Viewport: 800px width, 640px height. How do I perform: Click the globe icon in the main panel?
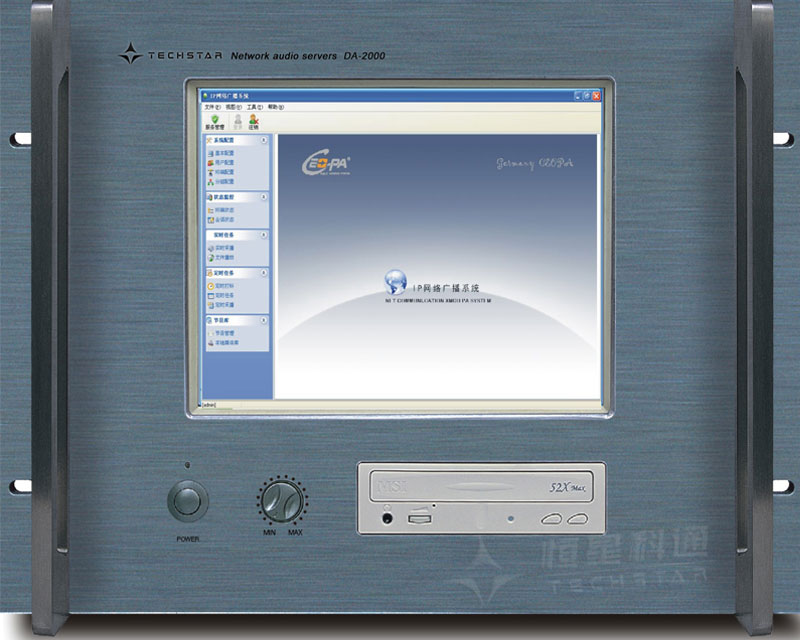coord(397,280)
